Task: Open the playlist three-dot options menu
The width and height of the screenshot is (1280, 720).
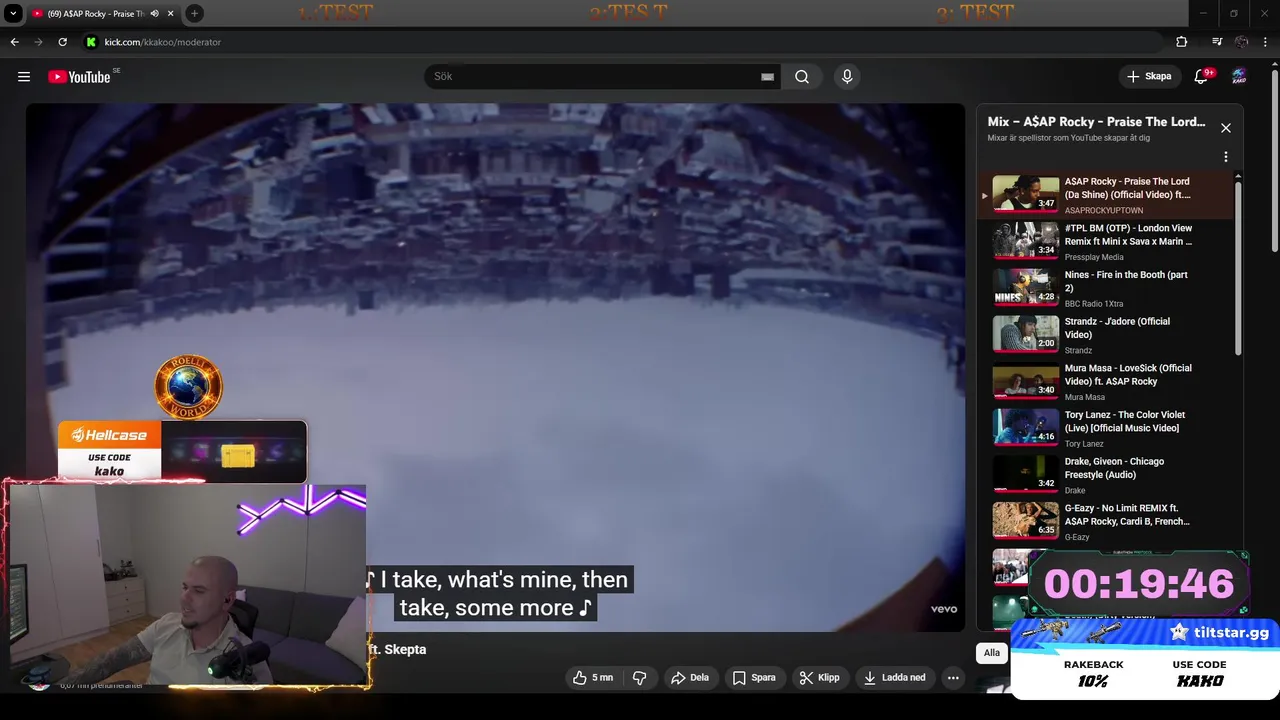Action: pyautogui.click(x=1226, y=157)
